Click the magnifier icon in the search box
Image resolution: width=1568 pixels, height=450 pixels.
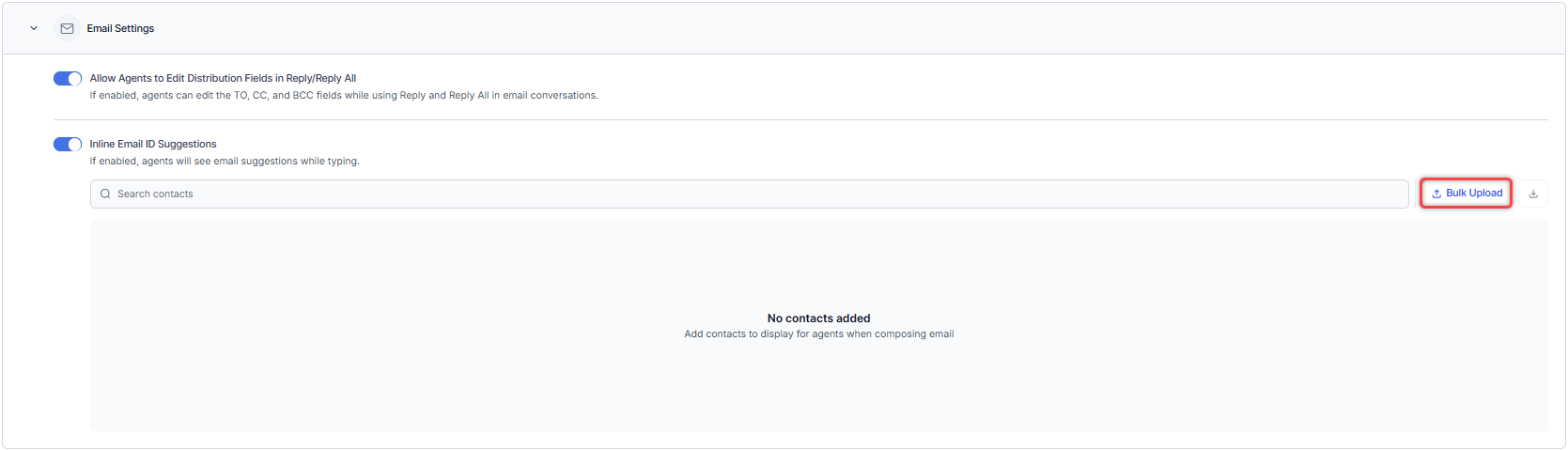105,194
